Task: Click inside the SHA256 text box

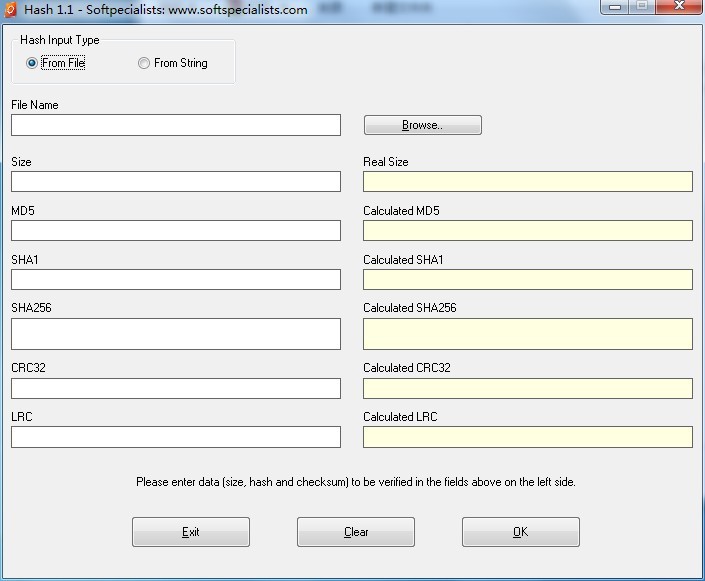Action: tap(176, 334)
